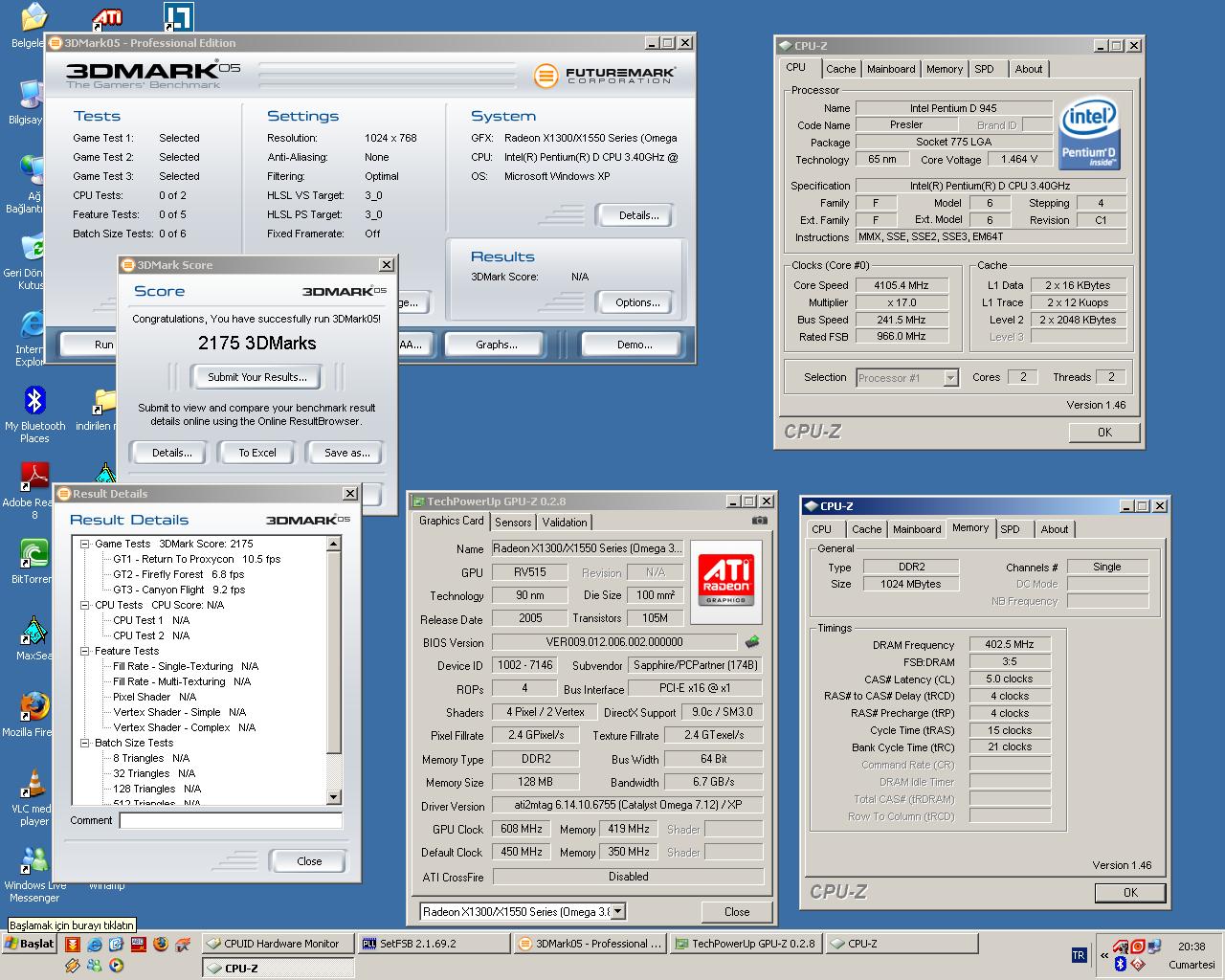Click the Bluetooth tray icon
This screenshot has width=1225, height=980.
[1120, 964]
